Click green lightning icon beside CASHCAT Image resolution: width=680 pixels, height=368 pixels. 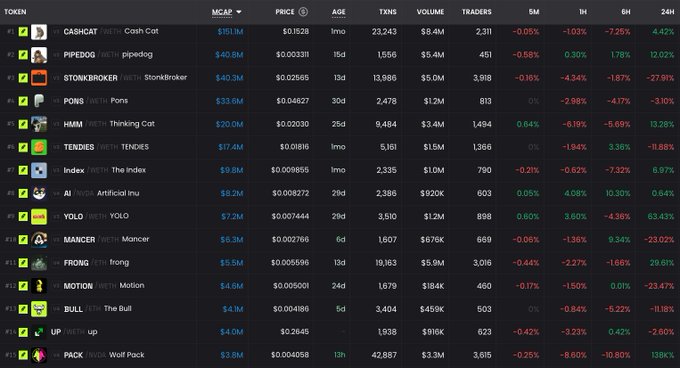23,32
